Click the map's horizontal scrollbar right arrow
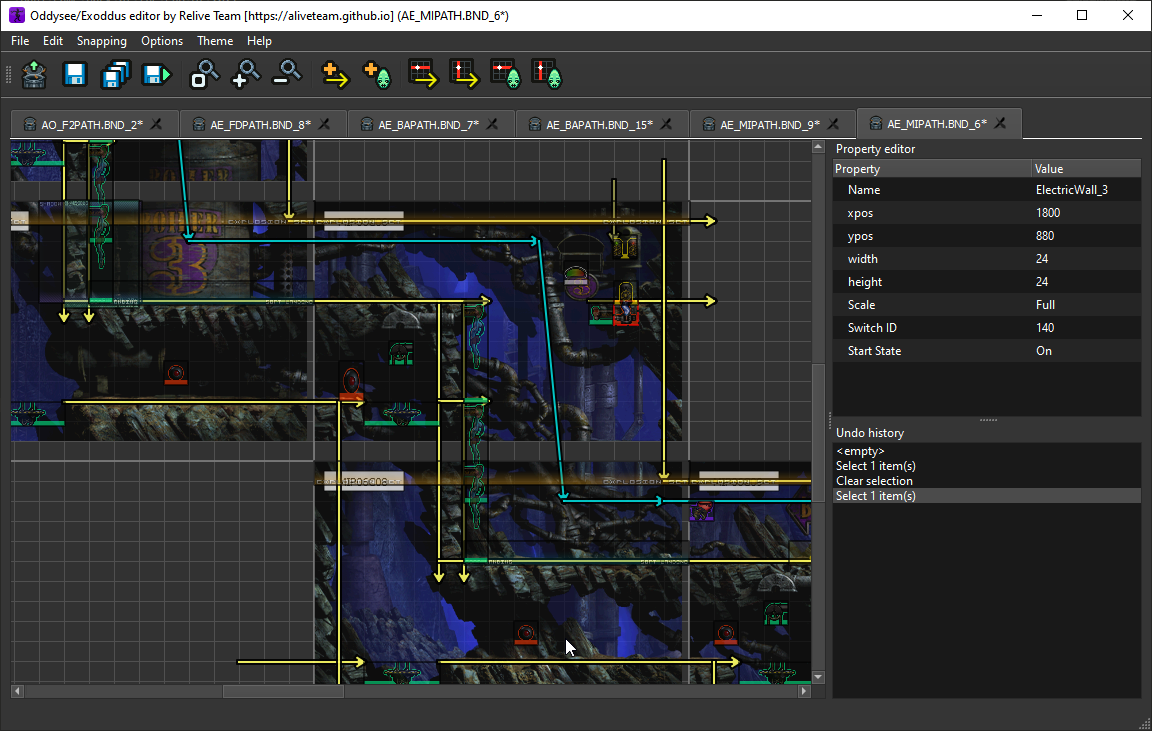This screenshot has height=731, width=1152. click(804, 691)
